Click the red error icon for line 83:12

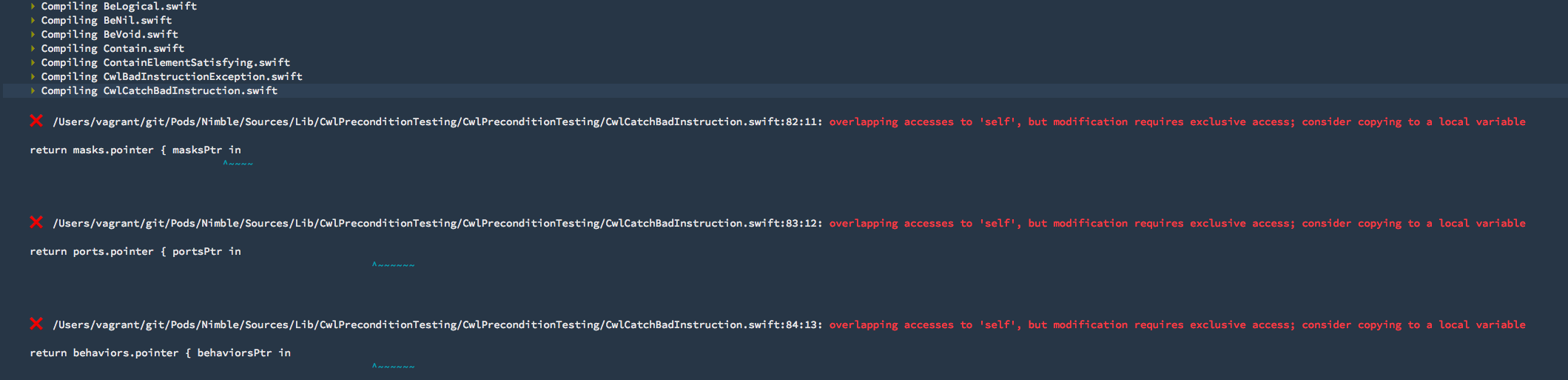click(x=36, y=222)
